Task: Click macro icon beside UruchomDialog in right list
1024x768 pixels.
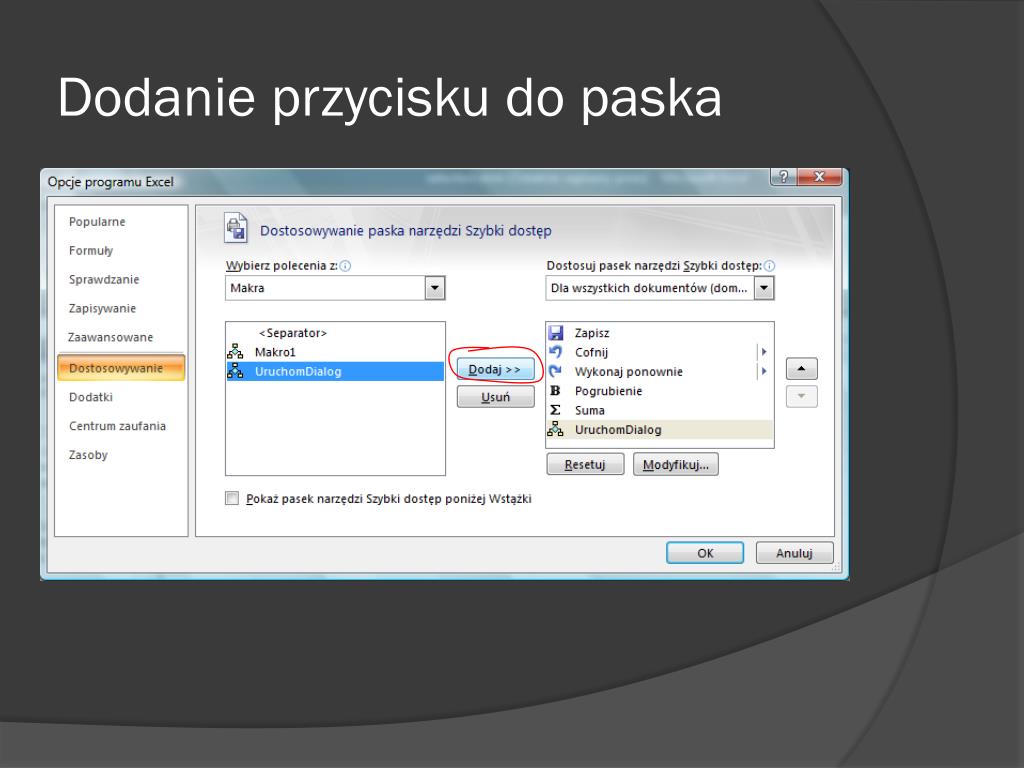Action: pos(555,429)
